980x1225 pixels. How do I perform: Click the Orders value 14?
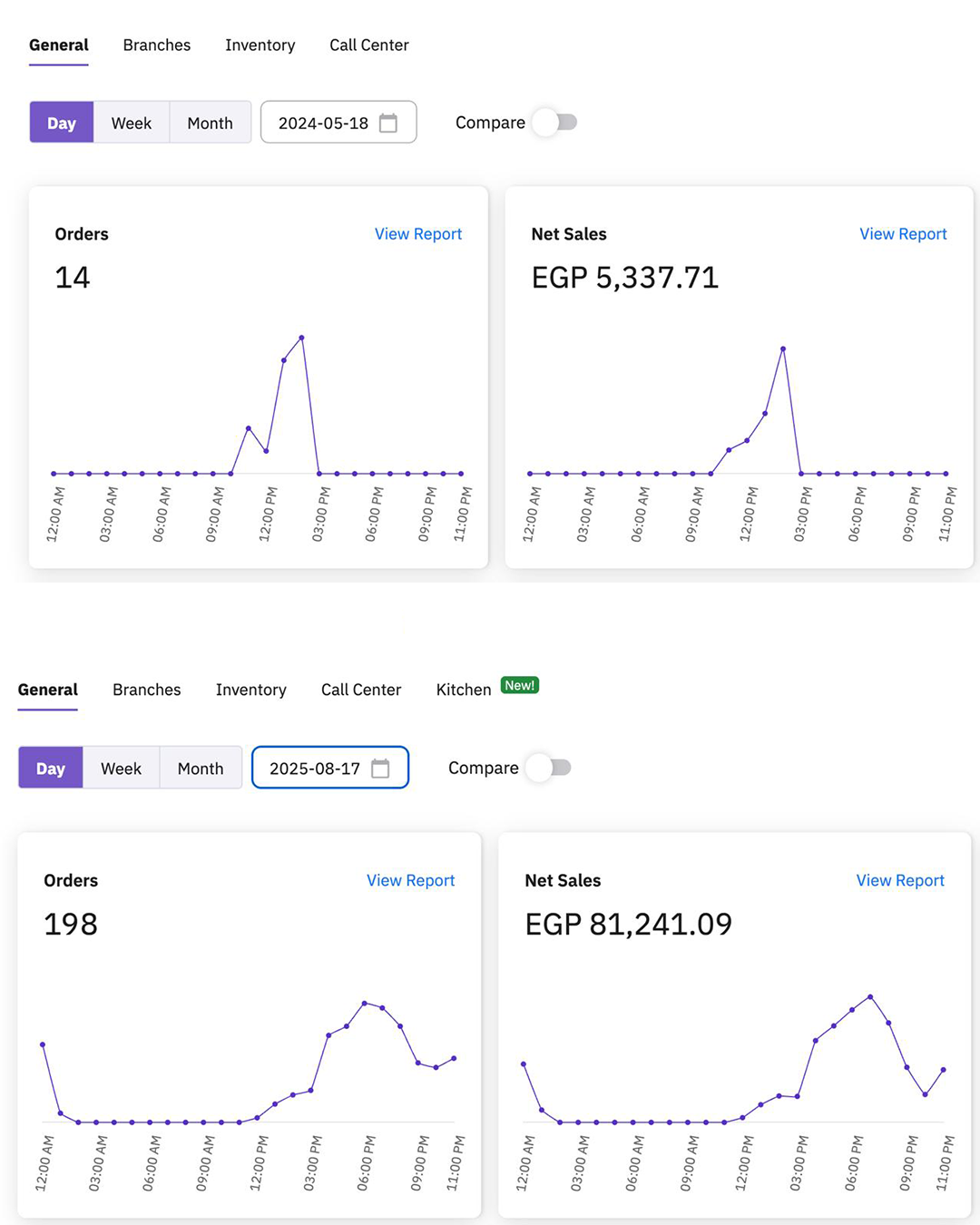pyautogui.click(x=73, y=278)
